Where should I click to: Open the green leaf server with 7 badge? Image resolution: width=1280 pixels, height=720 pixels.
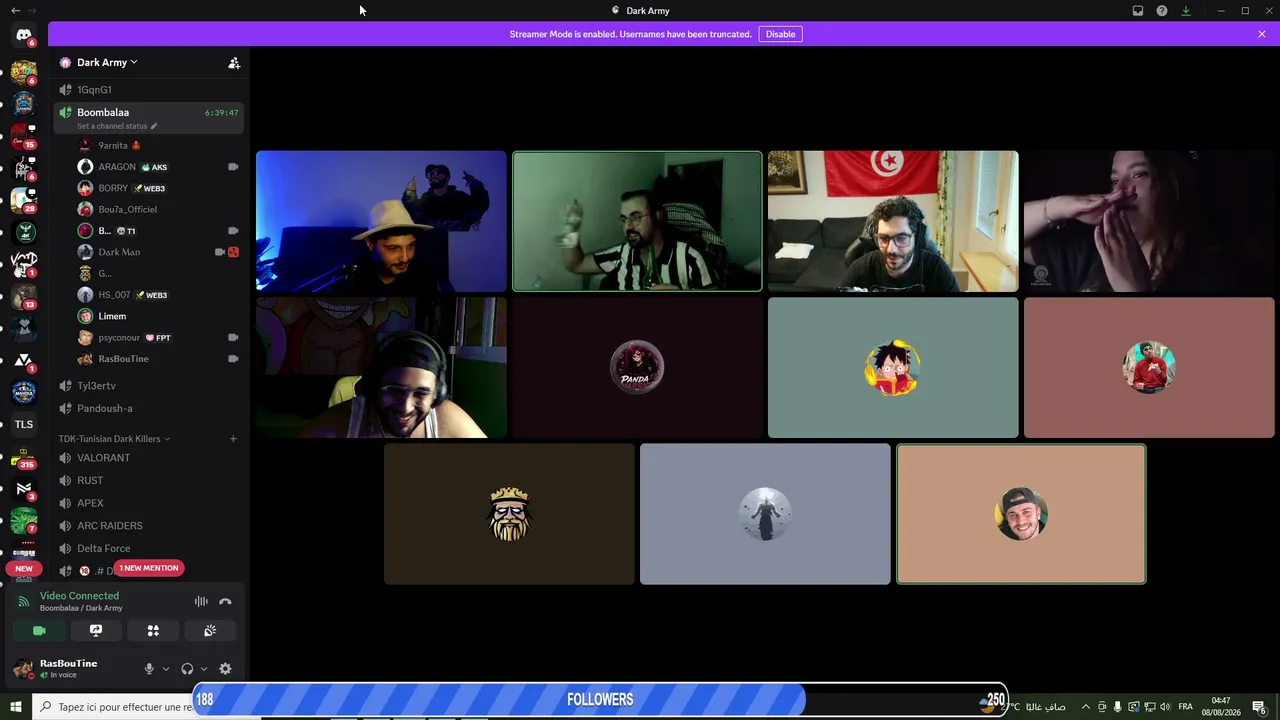tap(24, 521)
